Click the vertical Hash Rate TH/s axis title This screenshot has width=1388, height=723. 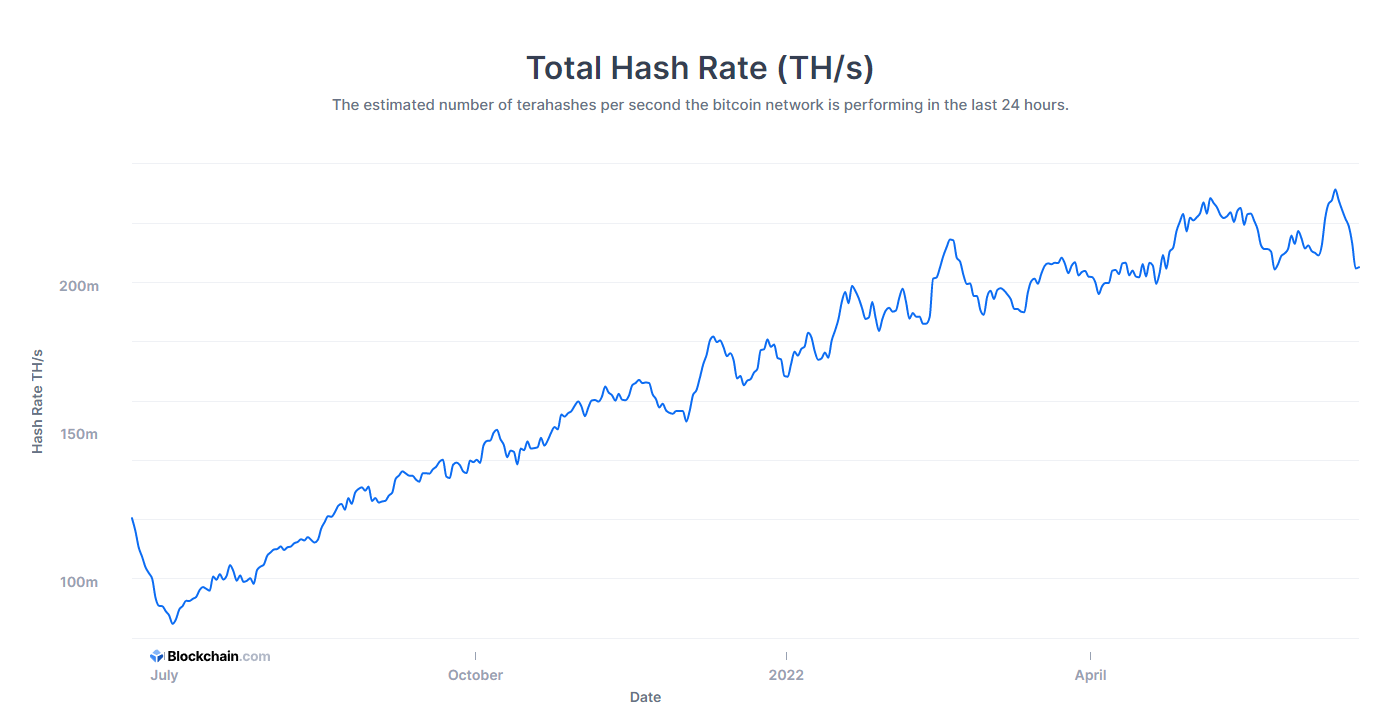[38, 401]
